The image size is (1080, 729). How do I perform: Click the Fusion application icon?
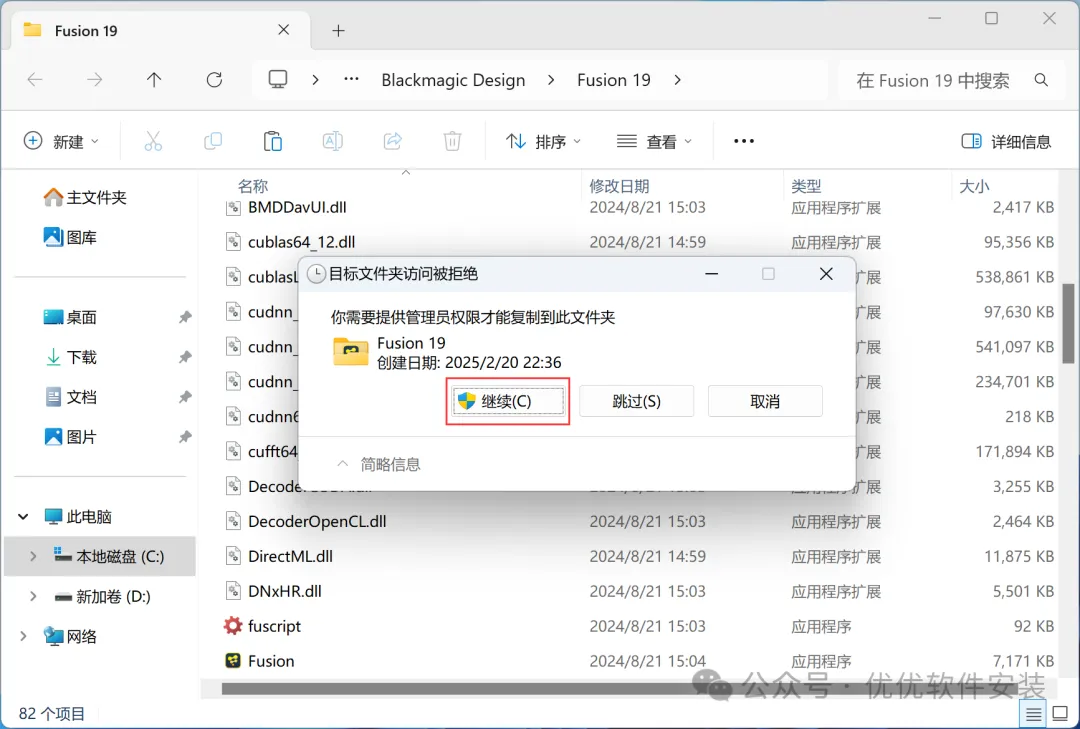(233, 661)
